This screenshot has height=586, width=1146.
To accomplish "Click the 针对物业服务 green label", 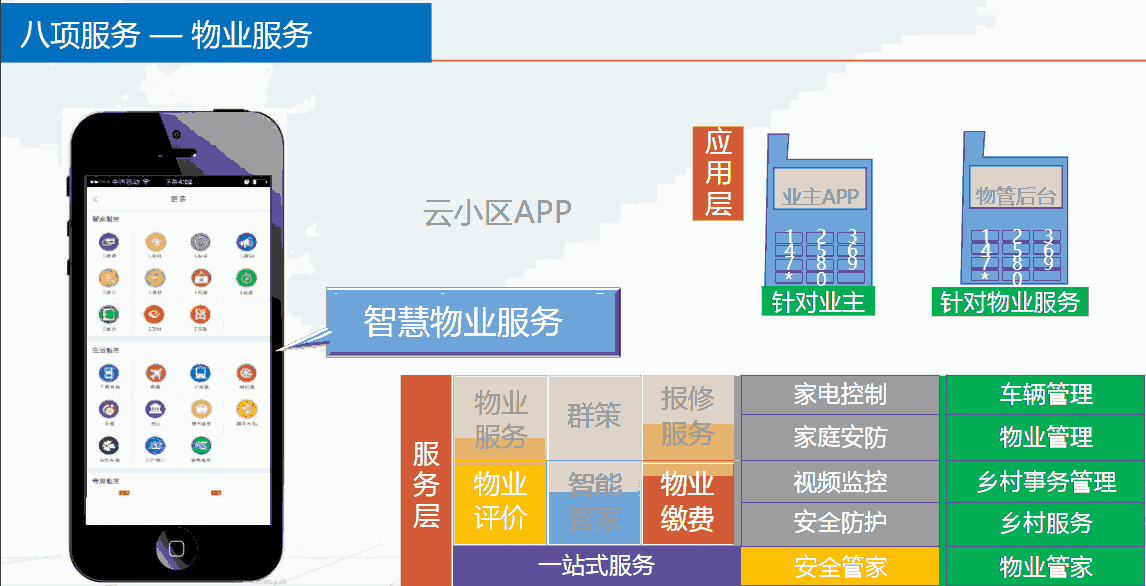I will point(1010,302).
